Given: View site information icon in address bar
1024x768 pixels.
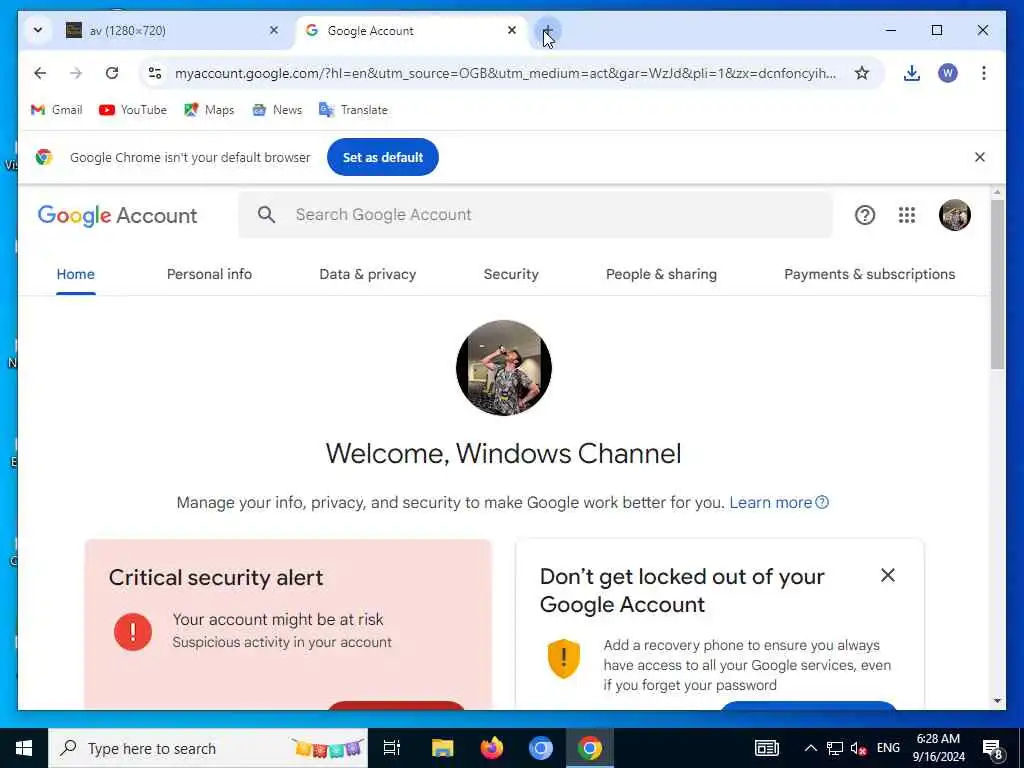Looking at the screenshot, I should click(155, 73).
